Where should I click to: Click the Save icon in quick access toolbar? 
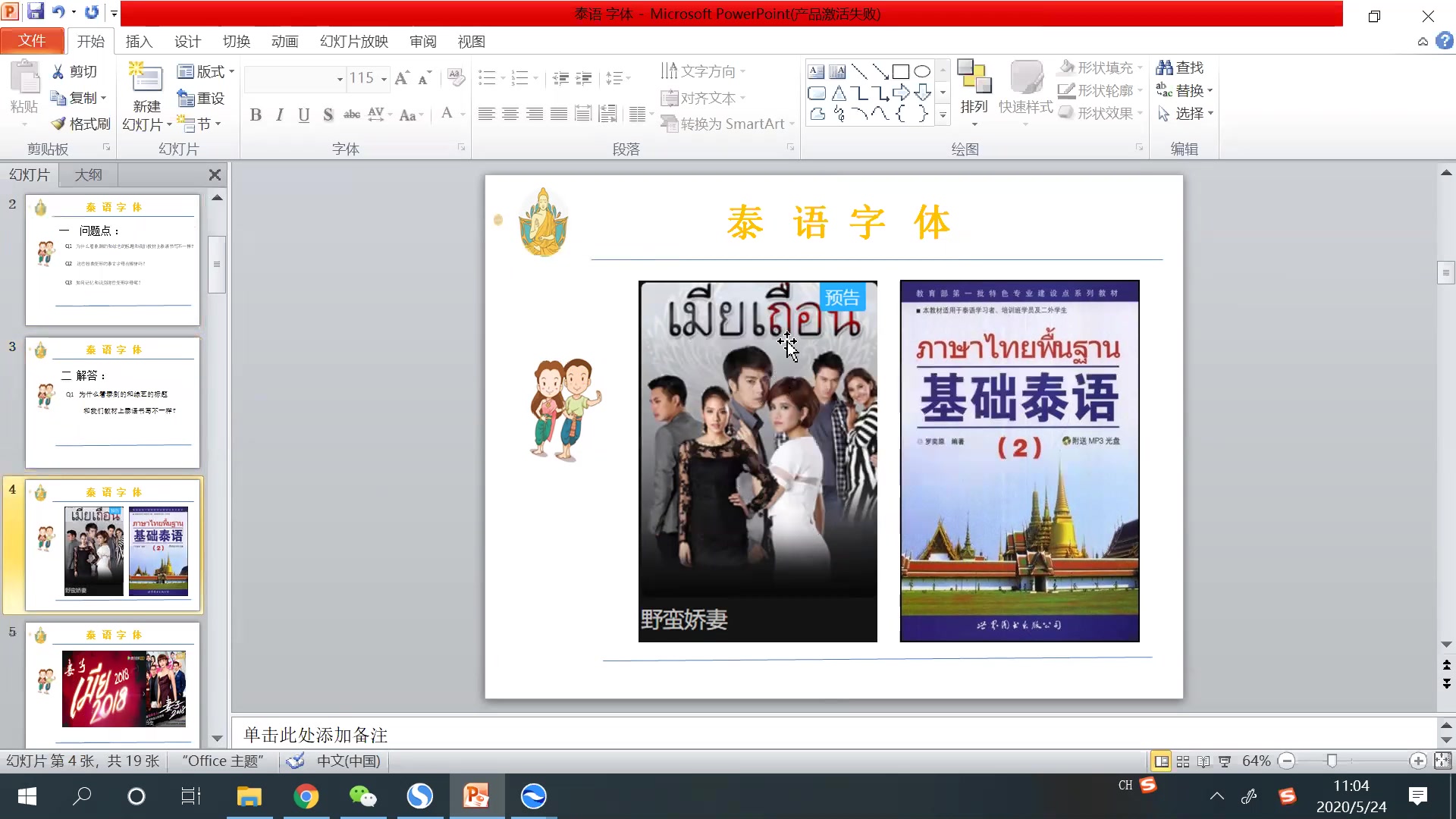[35, 12]
